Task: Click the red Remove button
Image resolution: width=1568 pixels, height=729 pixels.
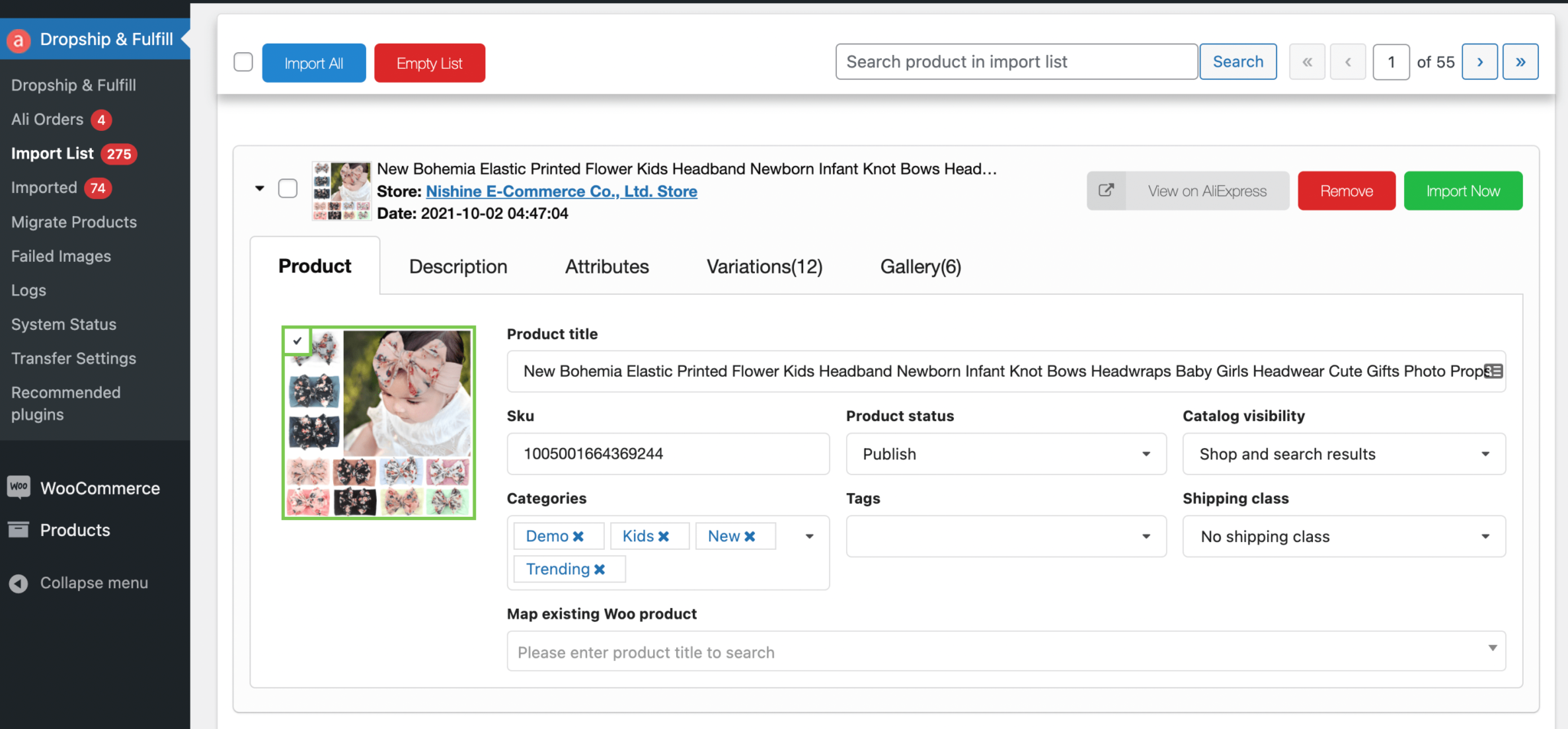Action: point(1347,191)
